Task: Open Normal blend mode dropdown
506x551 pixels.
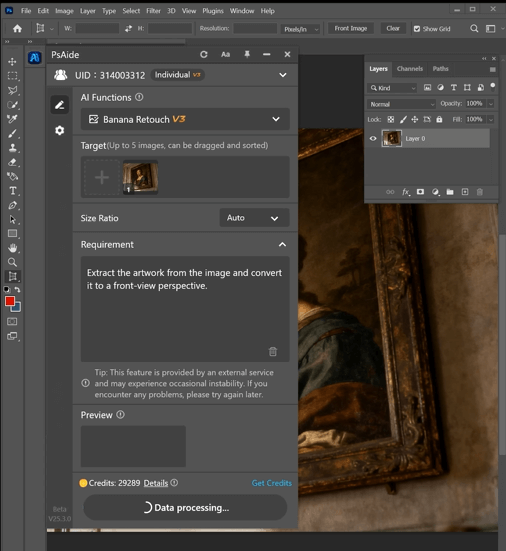Action: click(x=401, y=104)
